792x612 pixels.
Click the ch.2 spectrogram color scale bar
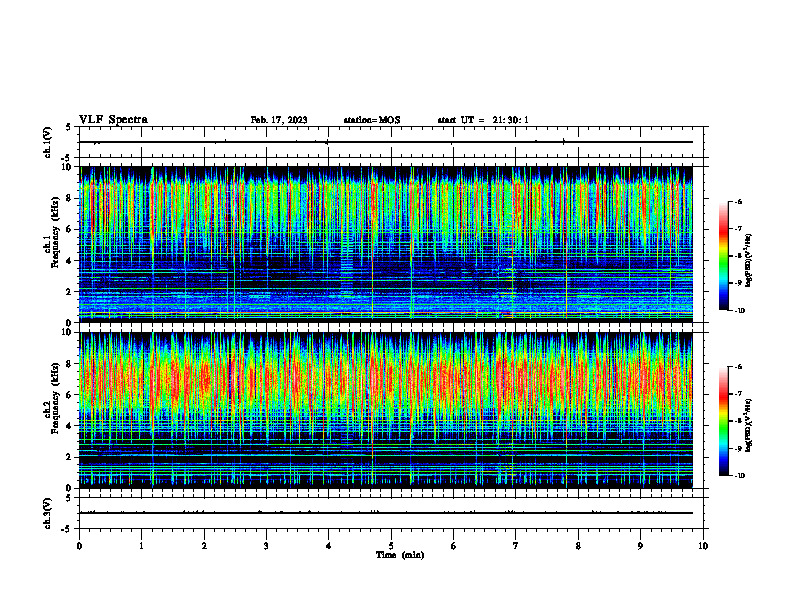pyautogui.click(x=723, y=421)
